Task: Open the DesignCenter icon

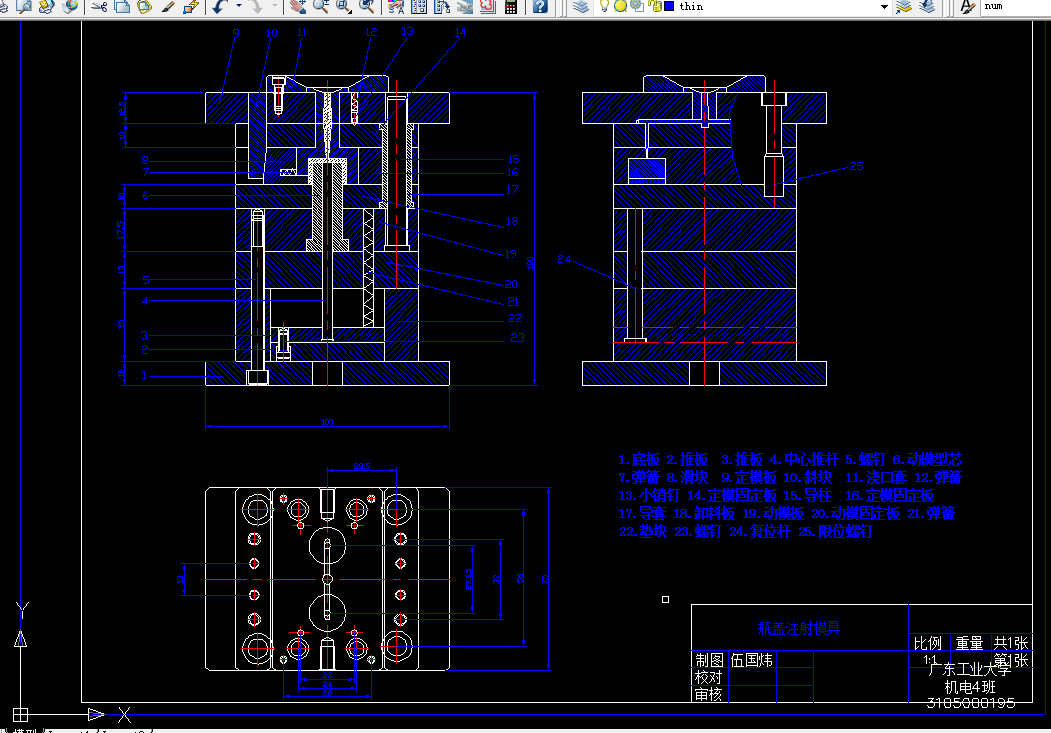Action: (x=419, y=7)
